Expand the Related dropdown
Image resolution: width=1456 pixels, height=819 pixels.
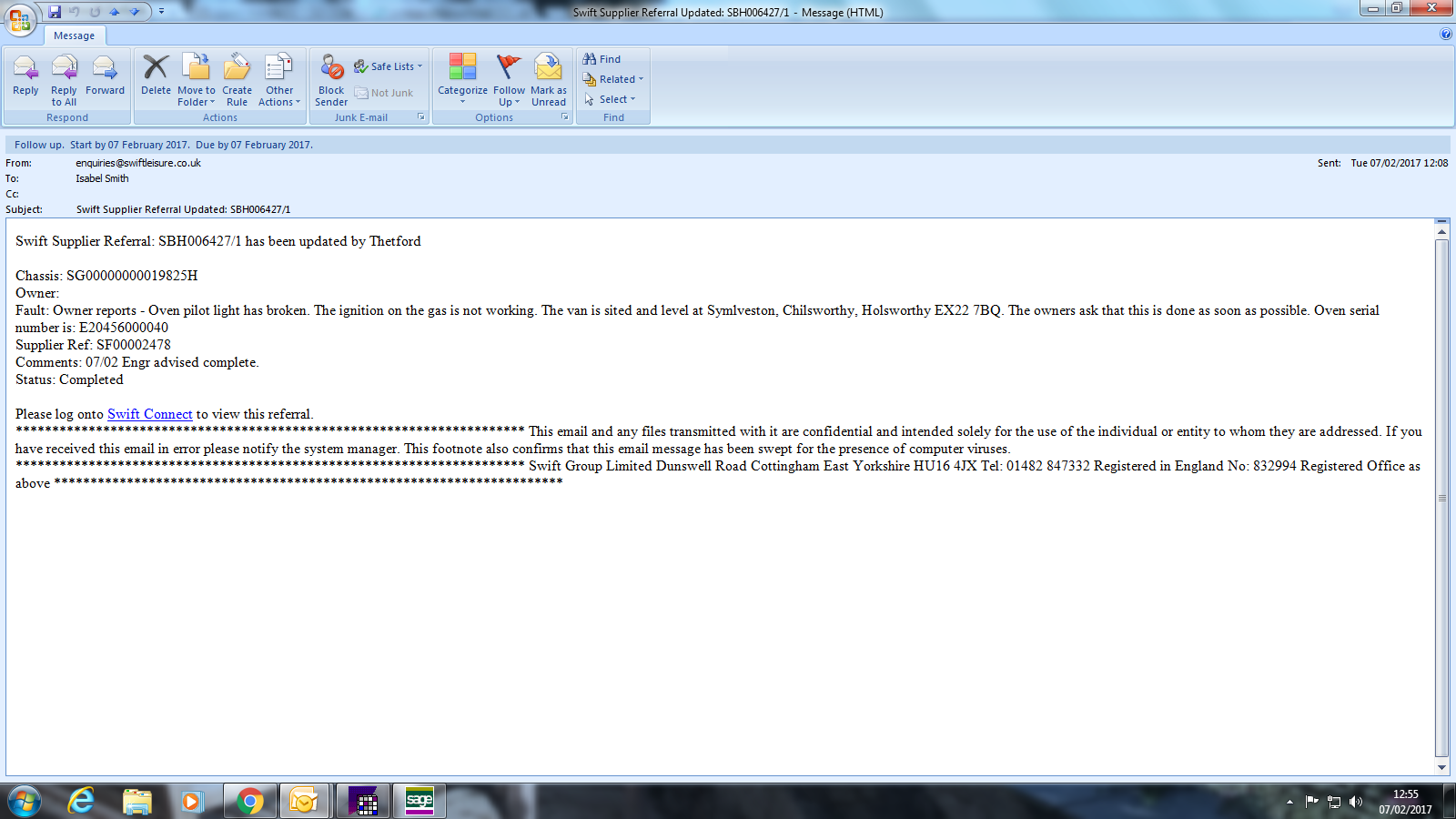point(613,79)
